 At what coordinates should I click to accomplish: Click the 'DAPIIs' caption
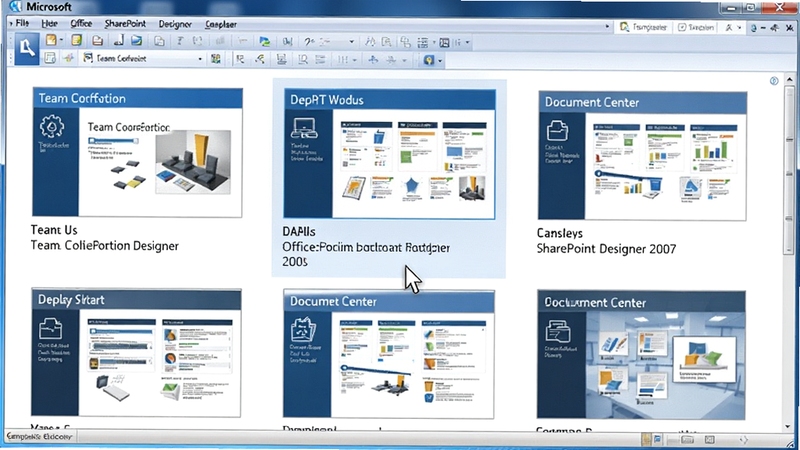tap(299, 231)
